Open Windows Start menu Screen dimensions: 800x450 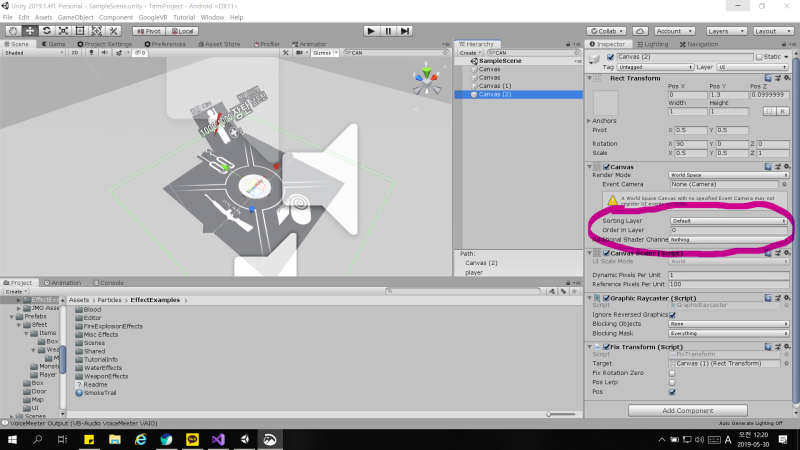tap(12, 439)
